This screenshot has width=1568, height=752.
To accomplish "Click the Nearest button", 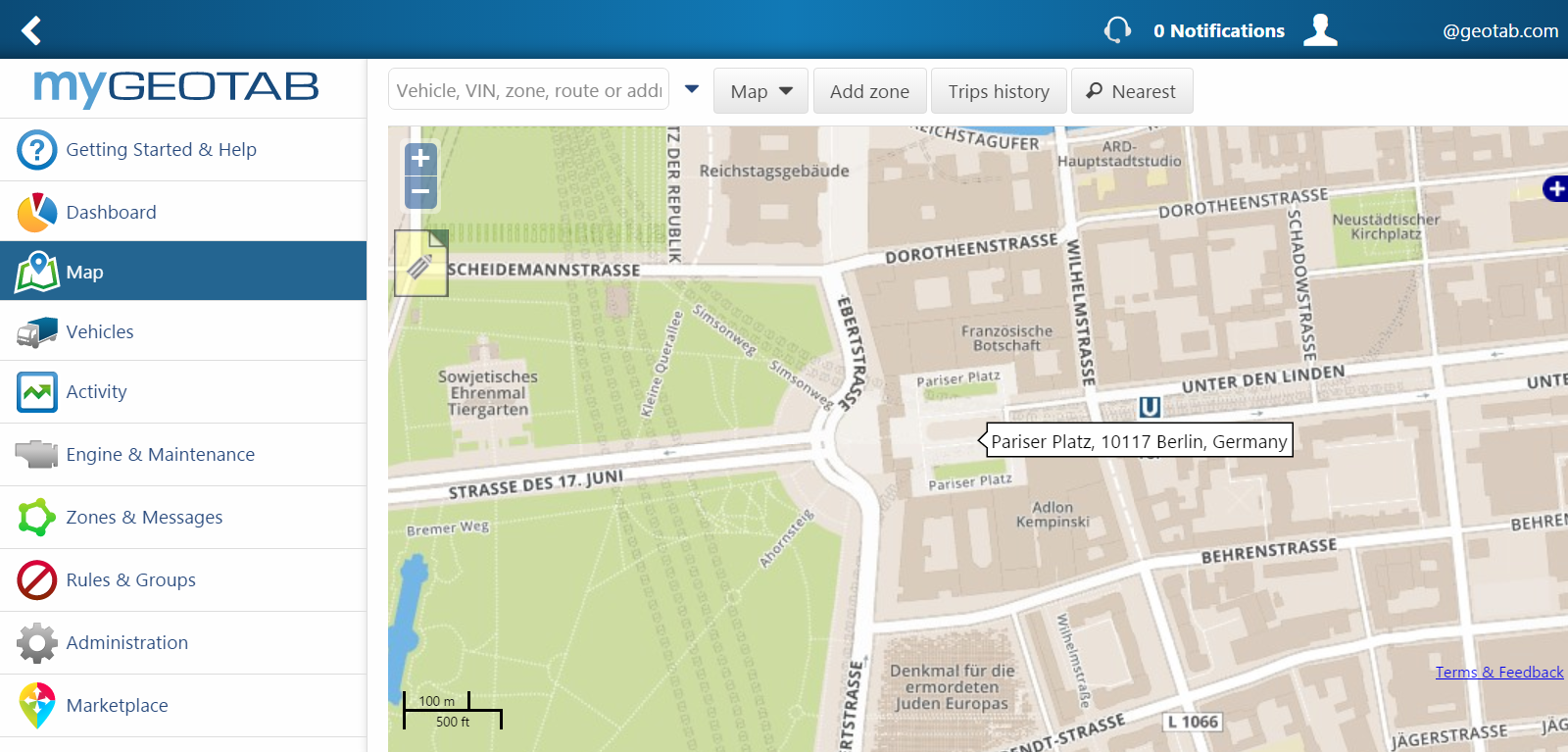I will pyautogui.click(x=1132, y=91).
